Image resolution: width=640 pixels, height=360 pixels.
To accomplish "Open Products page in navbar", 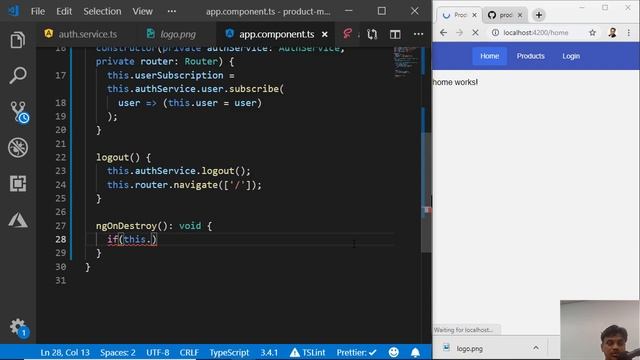I will [530, 56].
